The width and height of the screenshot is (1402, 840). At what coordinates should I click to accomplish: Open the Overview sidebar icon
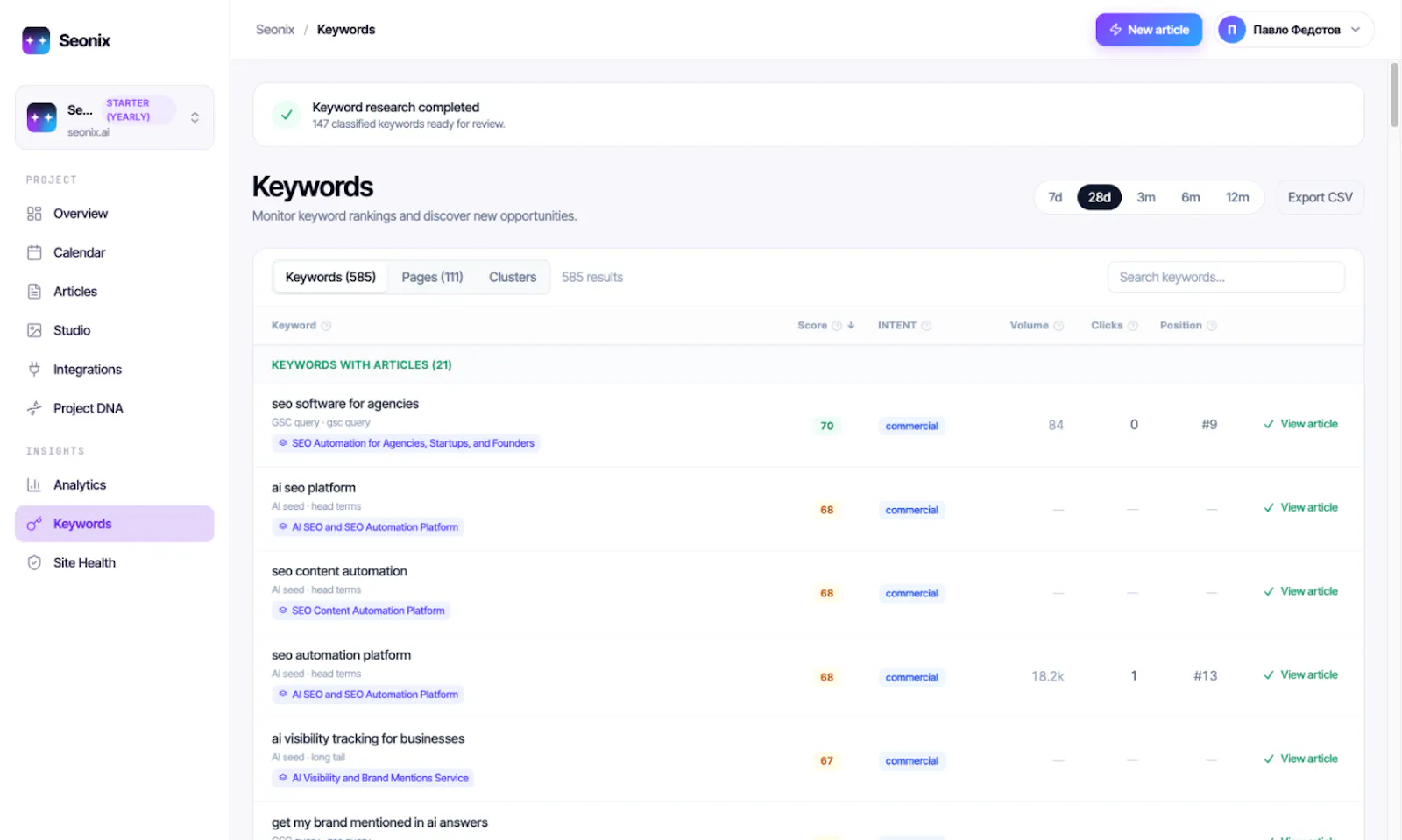34,214
